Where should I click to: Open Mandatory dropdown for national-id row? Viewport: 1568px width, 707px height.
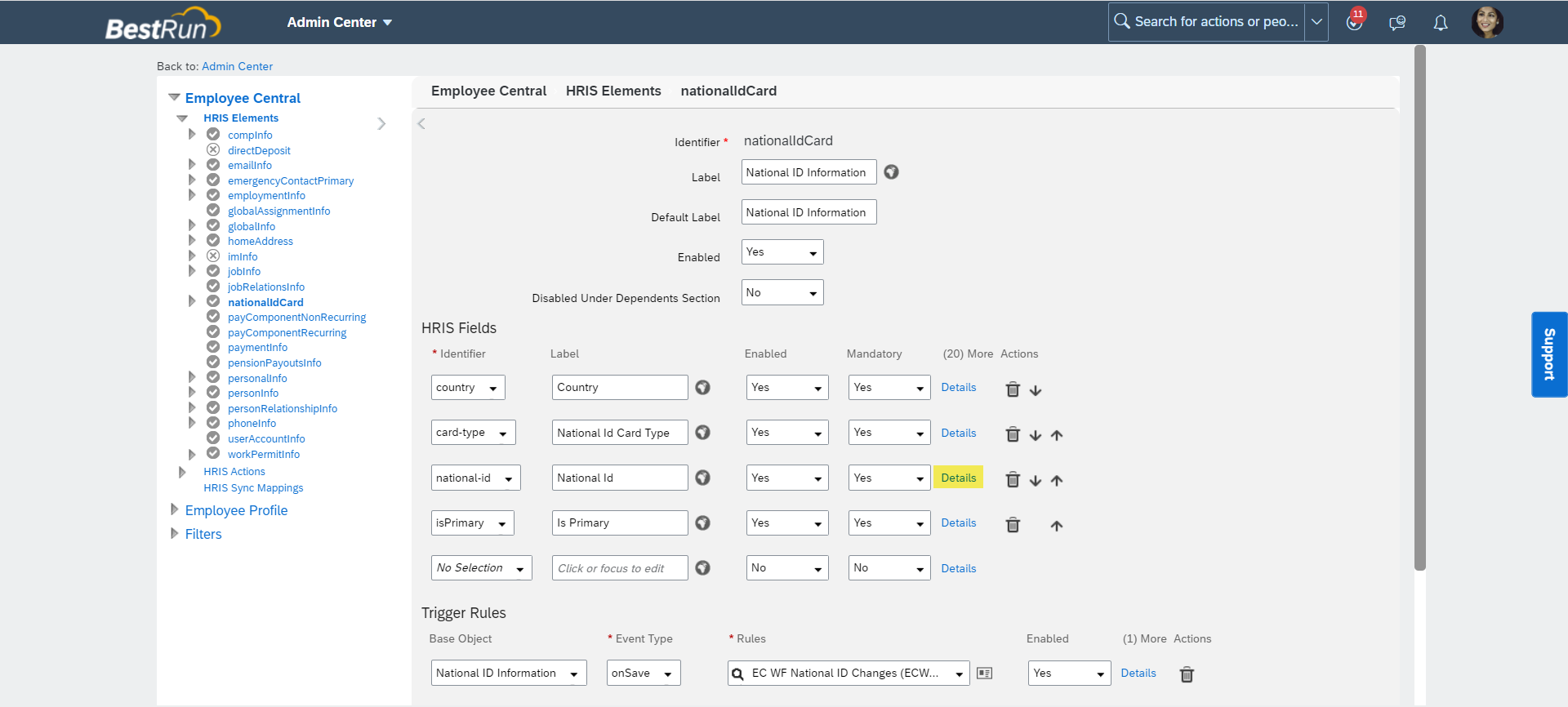(889, 478)
